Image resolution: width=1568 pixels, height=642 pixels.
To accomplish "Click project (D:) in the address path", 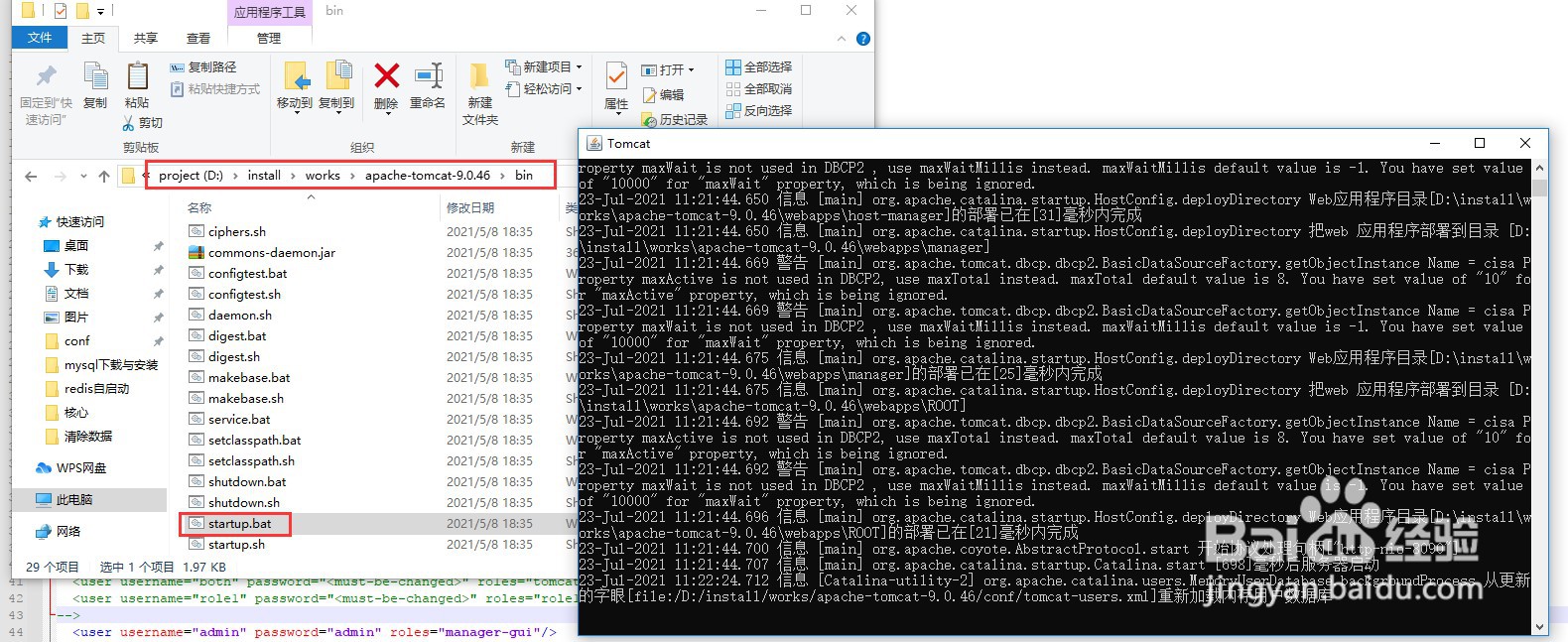I will click(191, 176).
